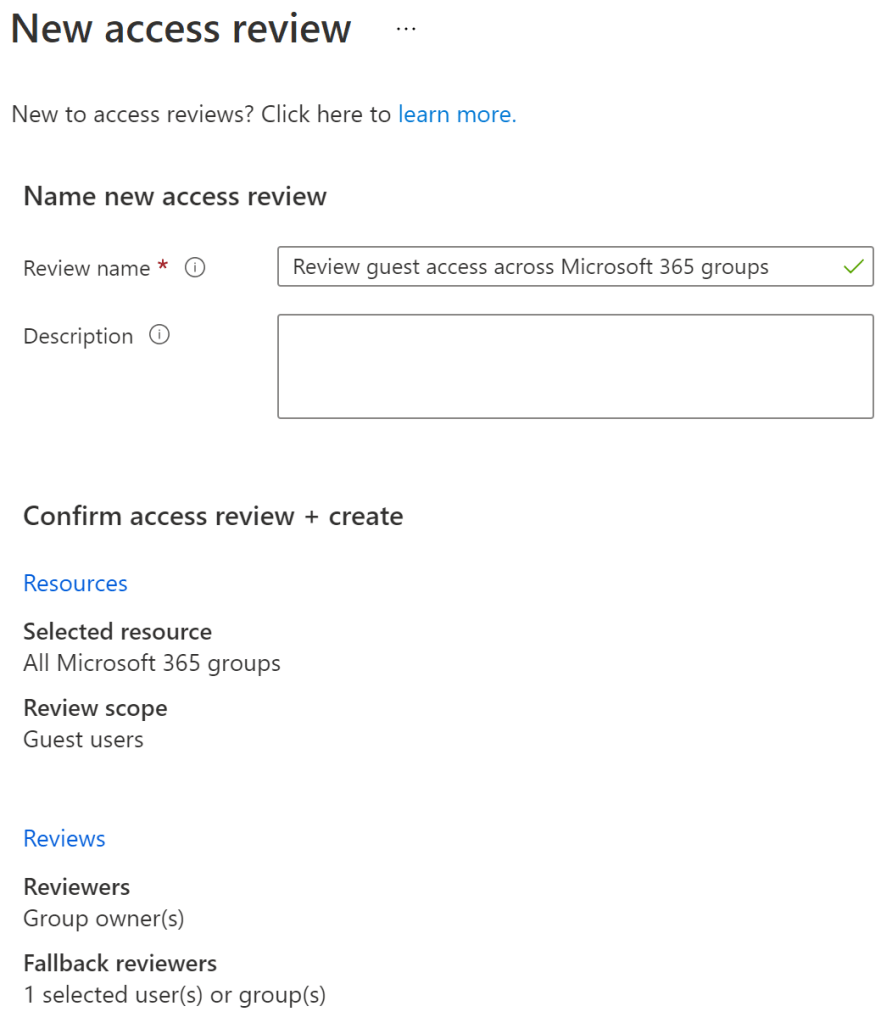The image size is (892, 1023).
Task: Click the green checkmark in Review name field
Action: pos(853,267)
